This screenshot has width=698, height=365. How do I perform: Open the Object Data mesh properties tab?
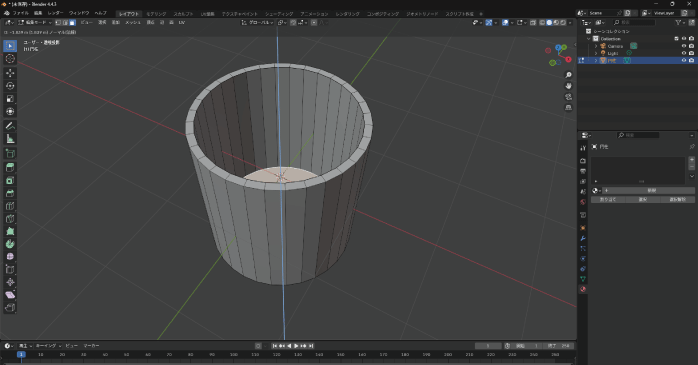tap(583, 279)
